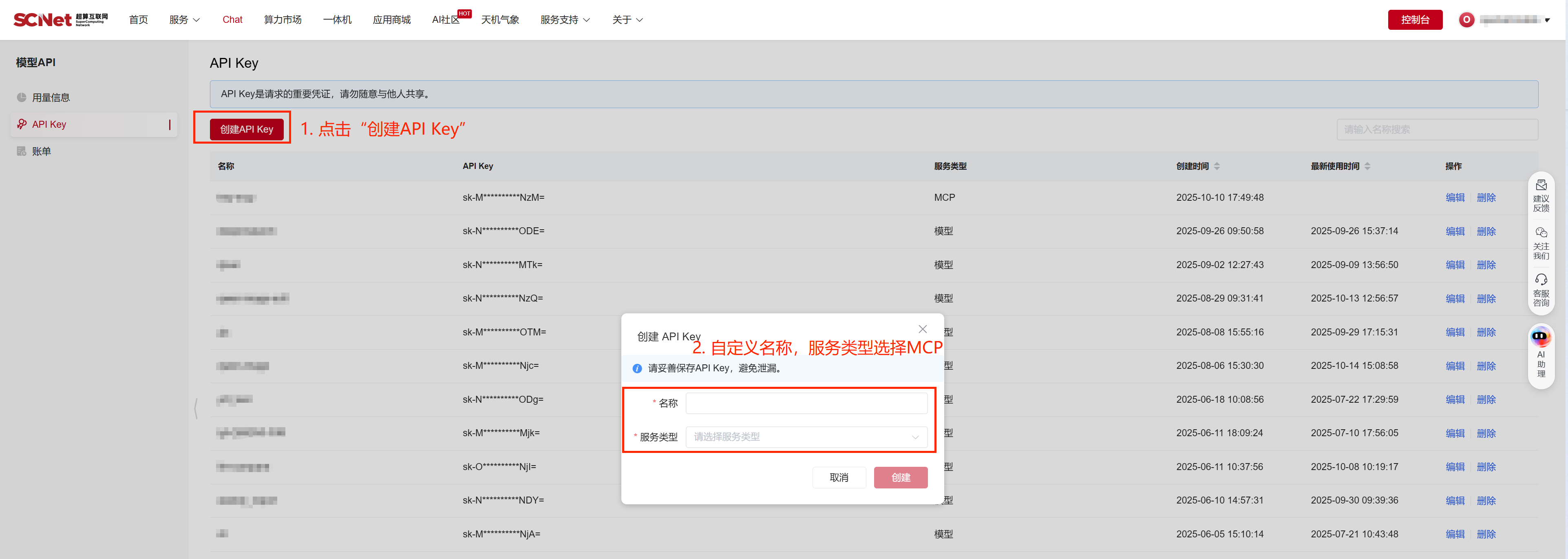Click the 控制台 button
1568x559 pixels.
tap(1415, 20)
